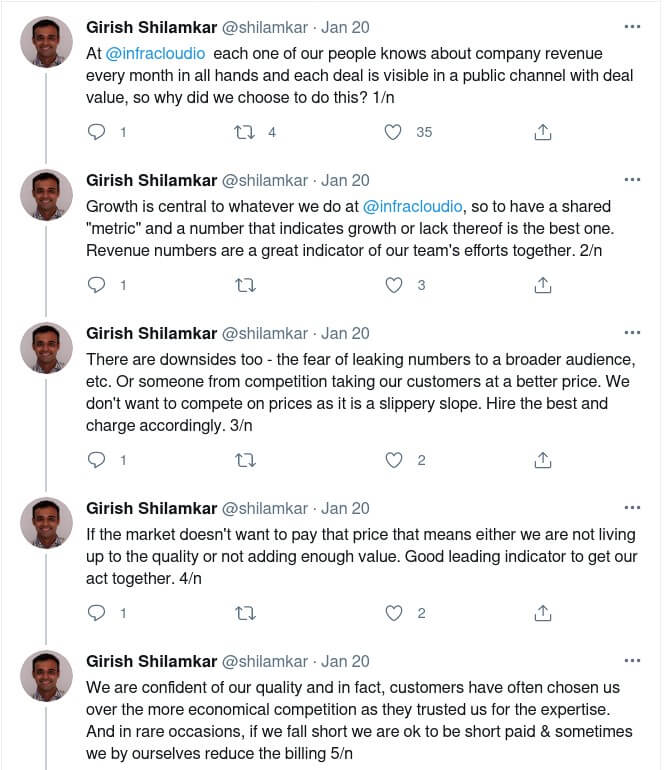Retweet the 4/n market price tweet
The image size is (666, 770).
click(x=245, y=613)
